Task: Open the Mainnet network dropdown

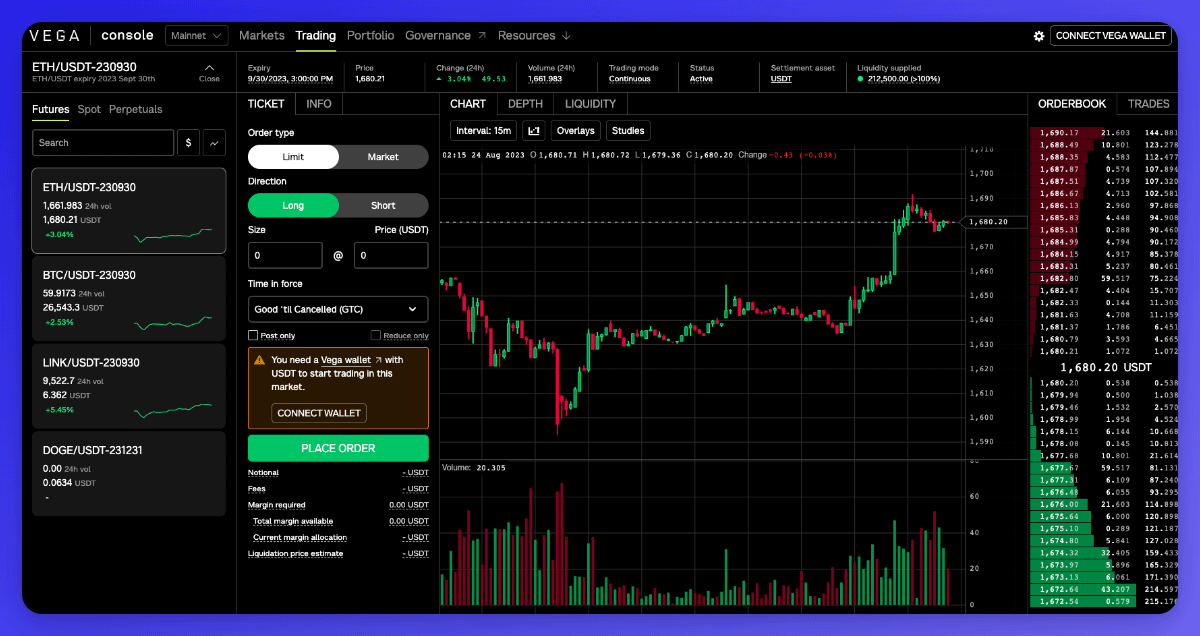Action: (x=196, y=36)
